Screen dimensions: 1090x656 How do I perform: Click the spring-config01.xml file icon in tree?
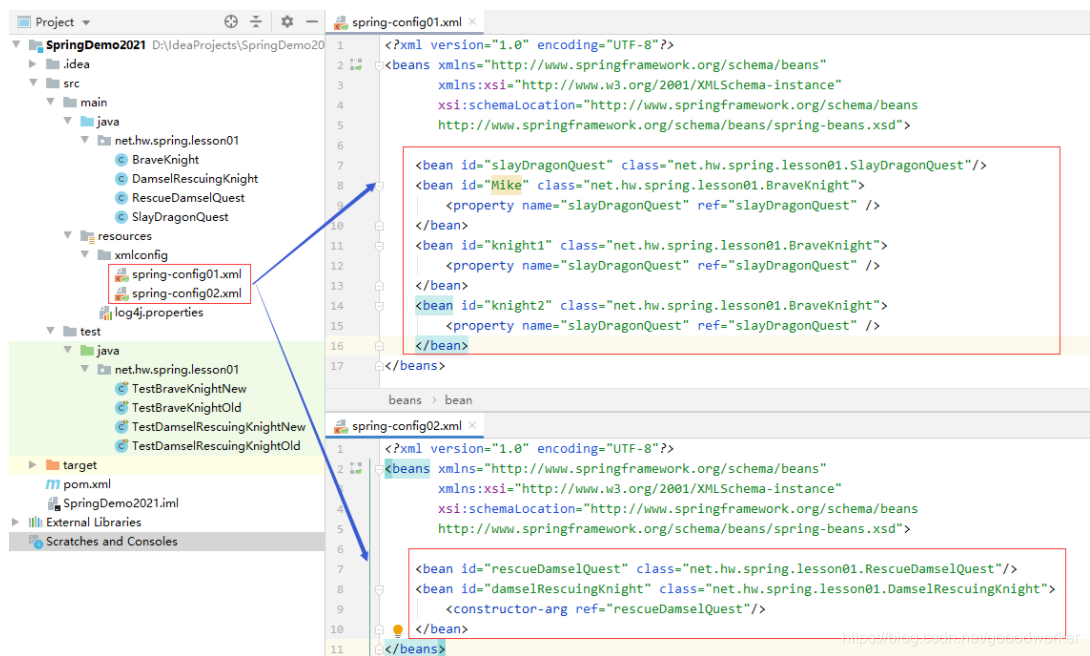coord(122,274)
